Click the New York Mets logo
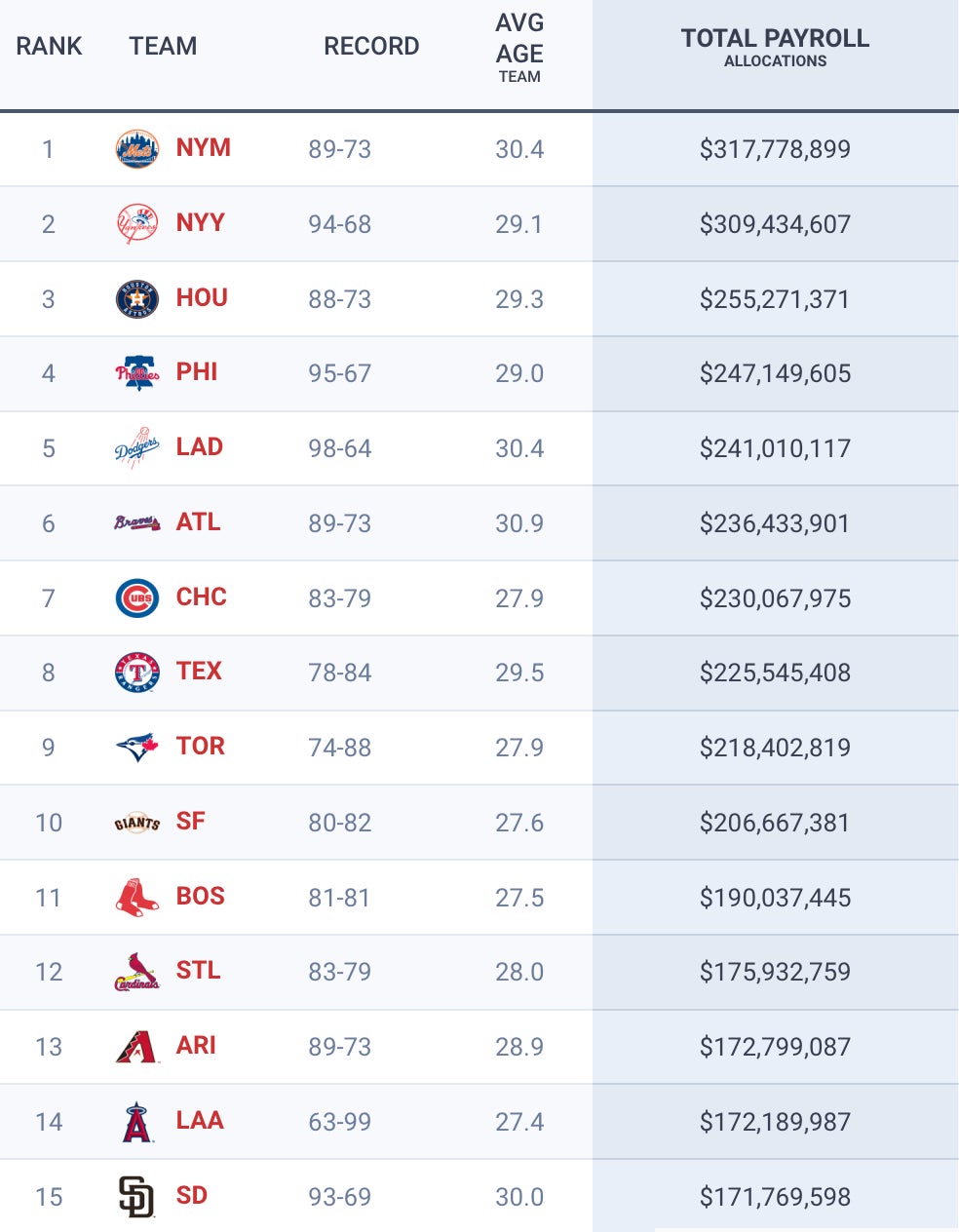This screenshot has height=1232, width=959. [x=136, y=149]
